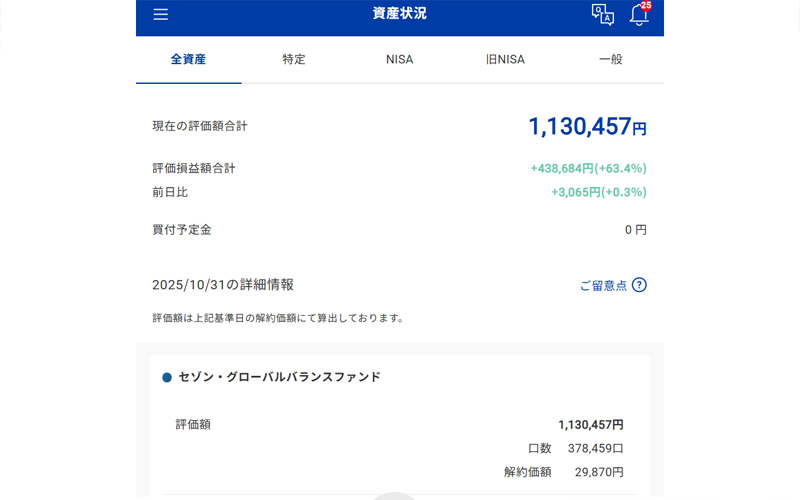Viewport: 800px width, 500px height.
Task: Click the blue dot beside the fund name
Action: (167, 378)
